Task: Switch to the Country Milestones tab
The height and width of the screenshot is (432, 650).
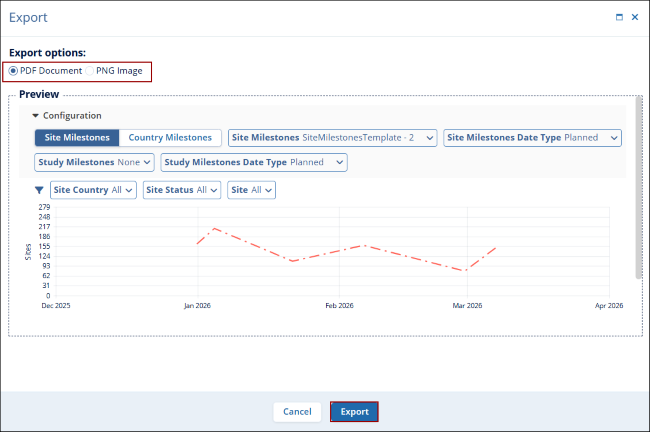Action: (171, 138)
